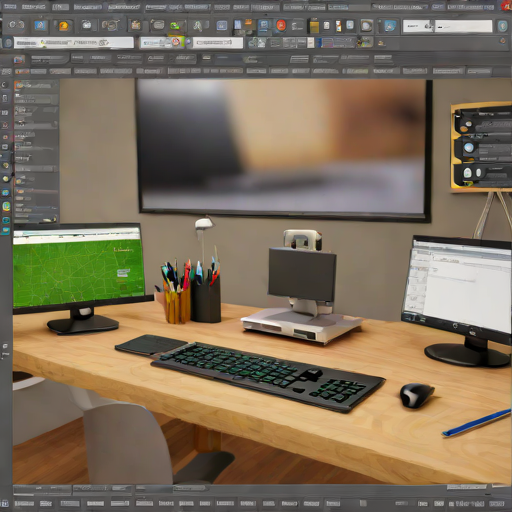The width and height of the screenshot is (512, 512).
Task: Open the green-yellow map icon in left sidebar
Action: (6, 207)
